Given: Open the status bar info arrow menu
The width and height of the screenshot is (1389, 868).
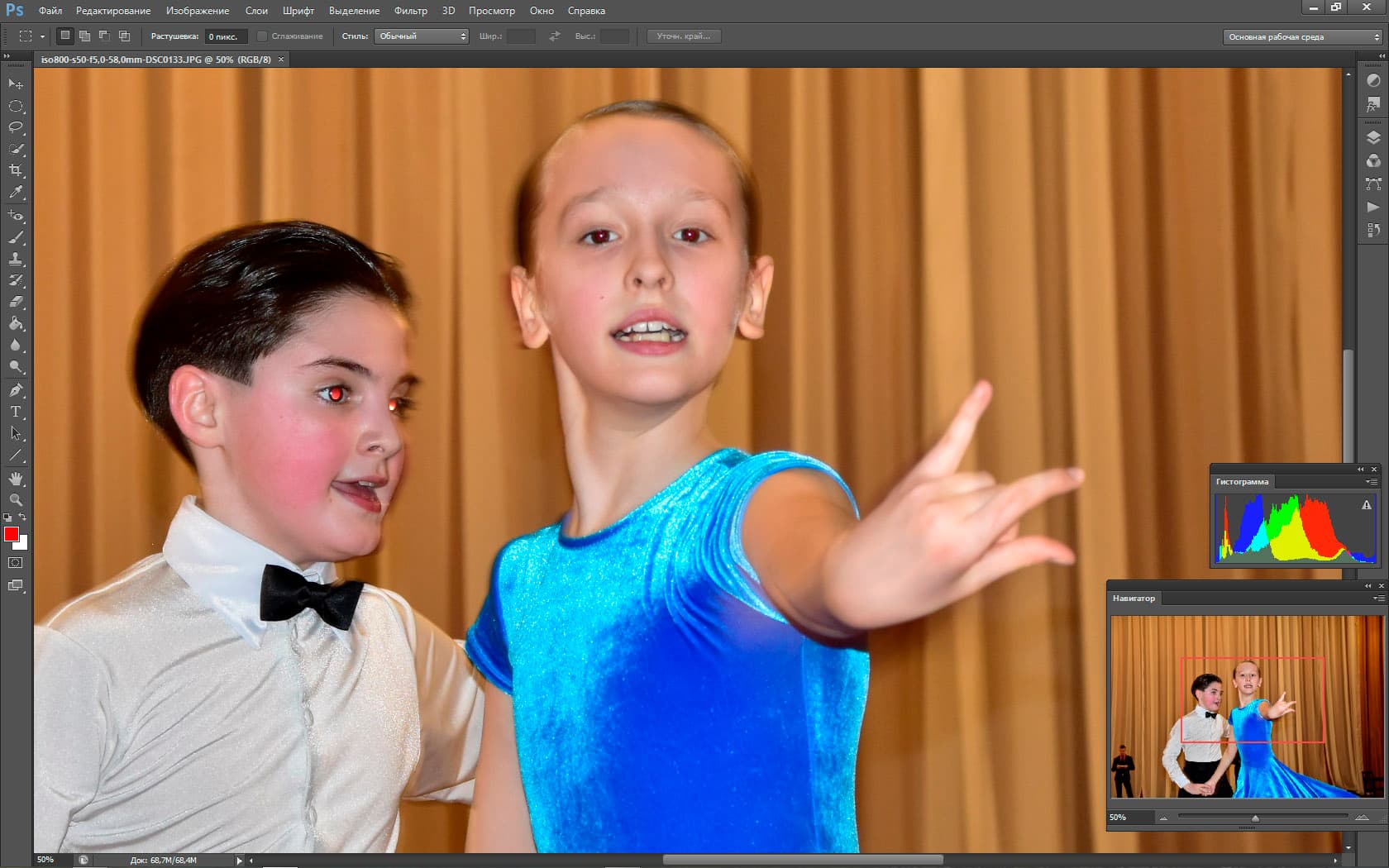Looking at the screenshot, I should (239, 861).
